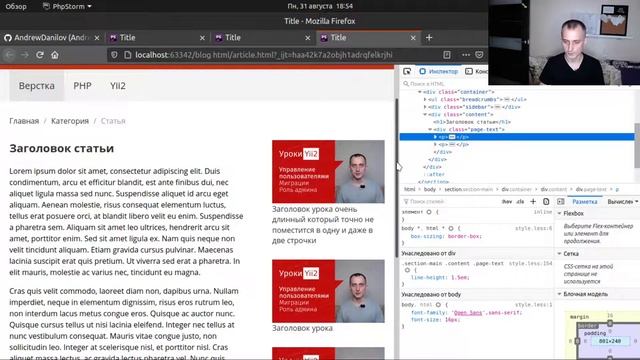The image size is (640, 360).
Task: Open lesson titled Заголовок урока очень длинный
Action: pos(323,224)
